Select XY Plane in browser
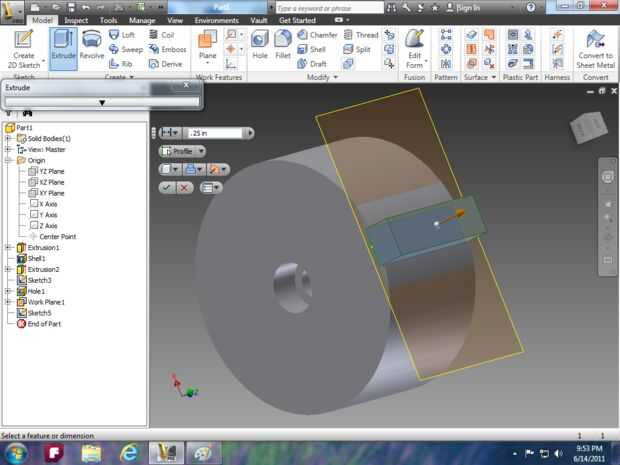Image resolution: width=620 pixels, height=465 pixels. [47, 193]
